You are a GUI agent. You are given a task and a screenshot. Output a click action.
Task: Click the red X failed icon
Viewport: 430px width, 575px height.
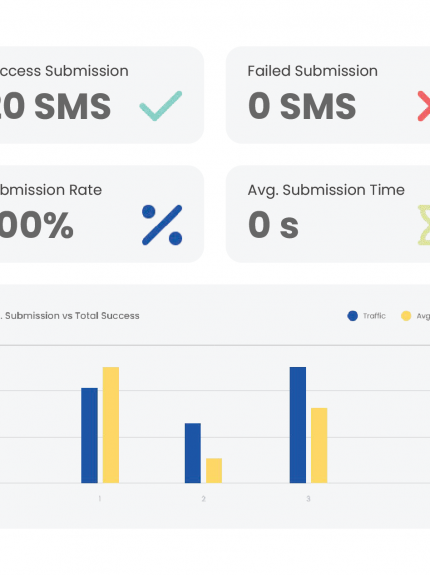(424, 106)
